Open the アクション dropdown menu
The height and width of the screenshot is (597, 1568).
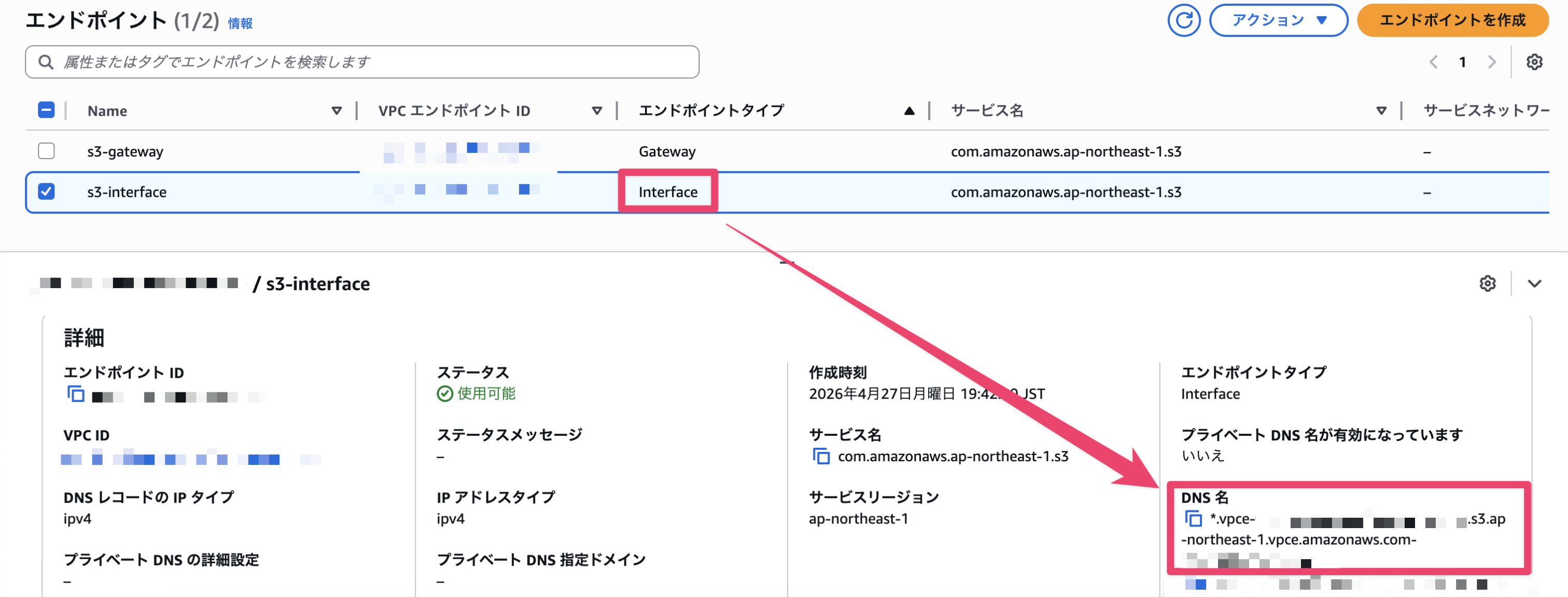pos(1278,21)
